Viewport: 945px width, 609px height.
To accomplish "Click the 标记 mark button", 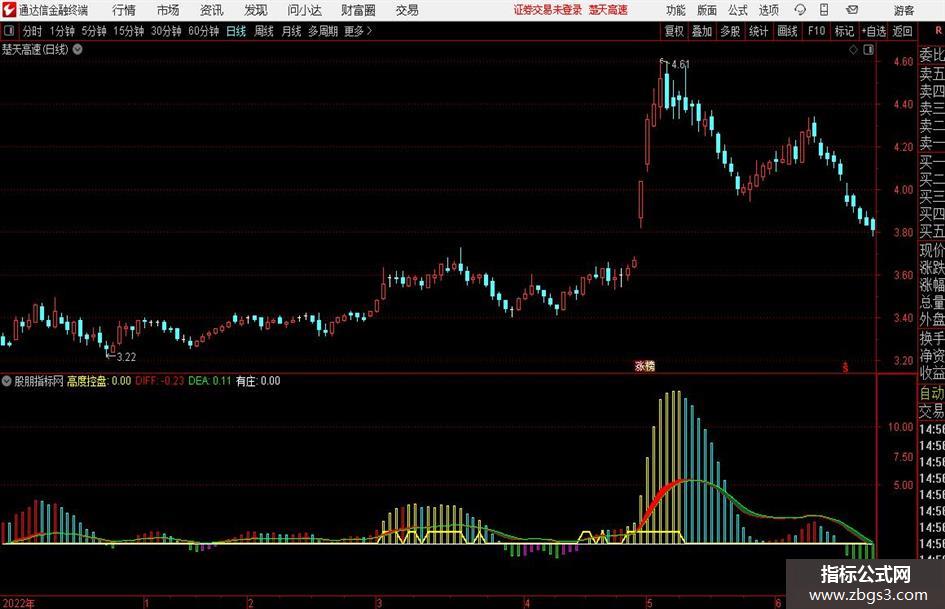I will pos(844,31).
